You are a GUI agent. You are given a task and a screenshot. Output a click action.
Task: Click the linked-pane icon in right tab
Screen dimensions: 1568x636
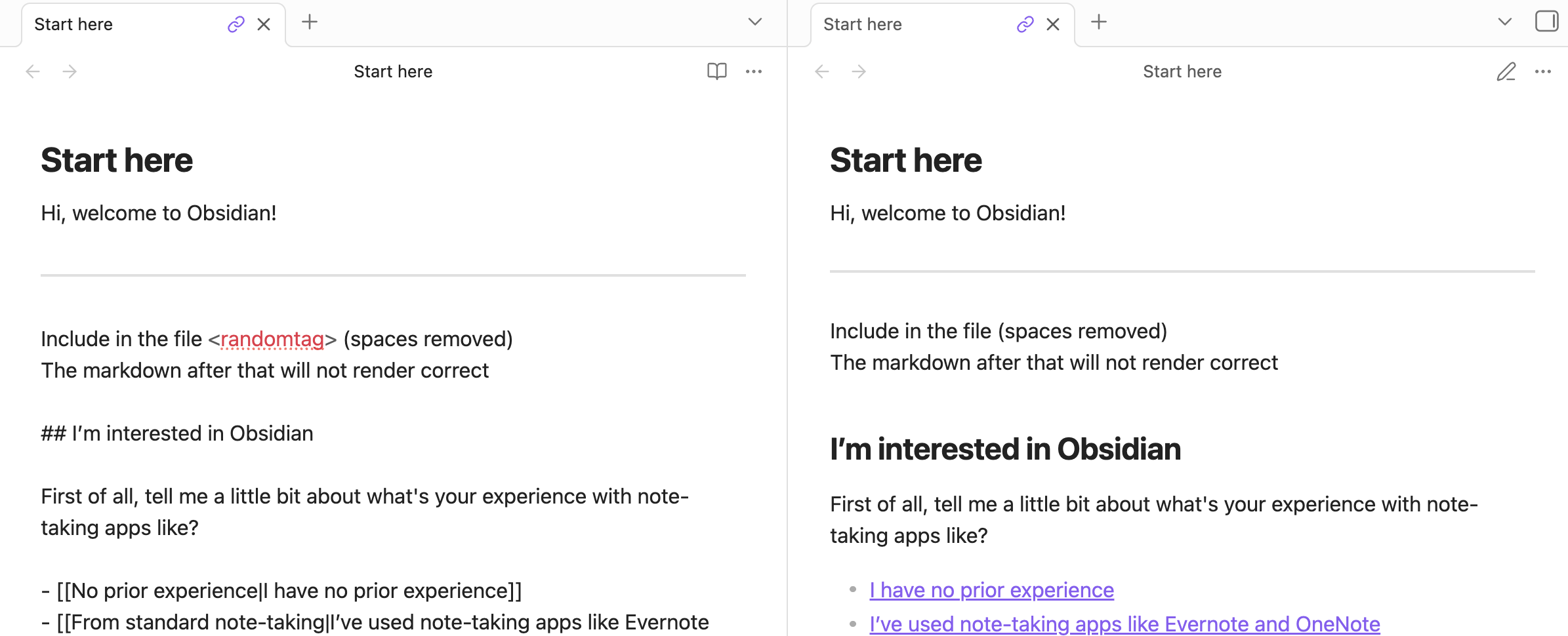[x=1025, y=25]
